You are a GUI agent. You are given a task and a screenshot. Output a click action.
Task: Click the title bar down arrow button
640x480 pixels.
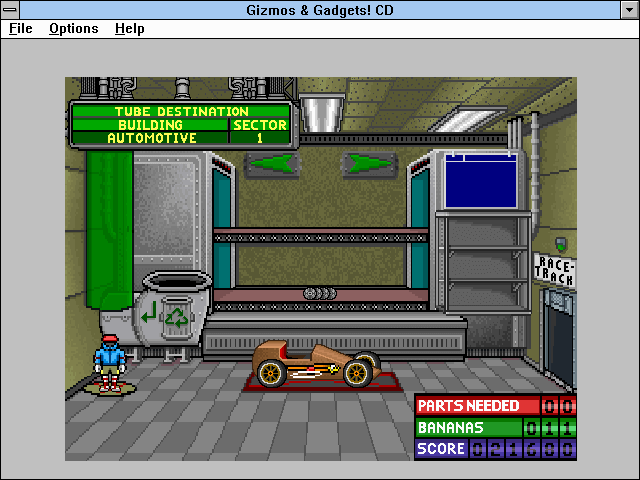point(630,10)
